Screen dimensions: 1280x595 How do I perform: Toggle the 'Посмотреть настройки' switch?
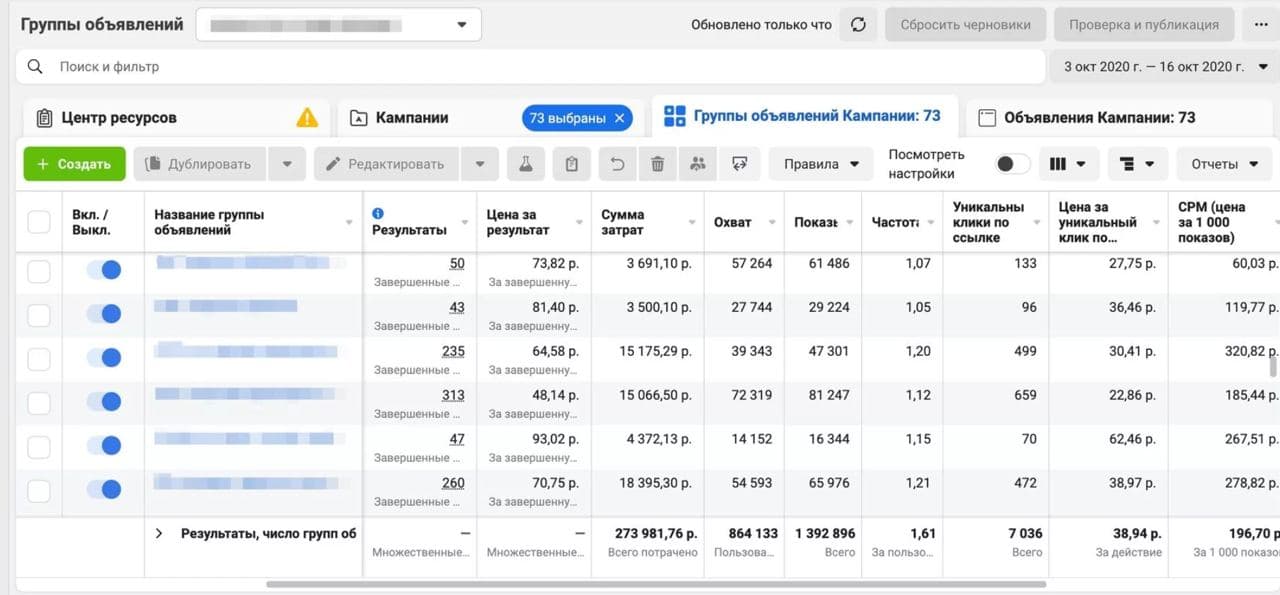click(x=1012, y=164)
